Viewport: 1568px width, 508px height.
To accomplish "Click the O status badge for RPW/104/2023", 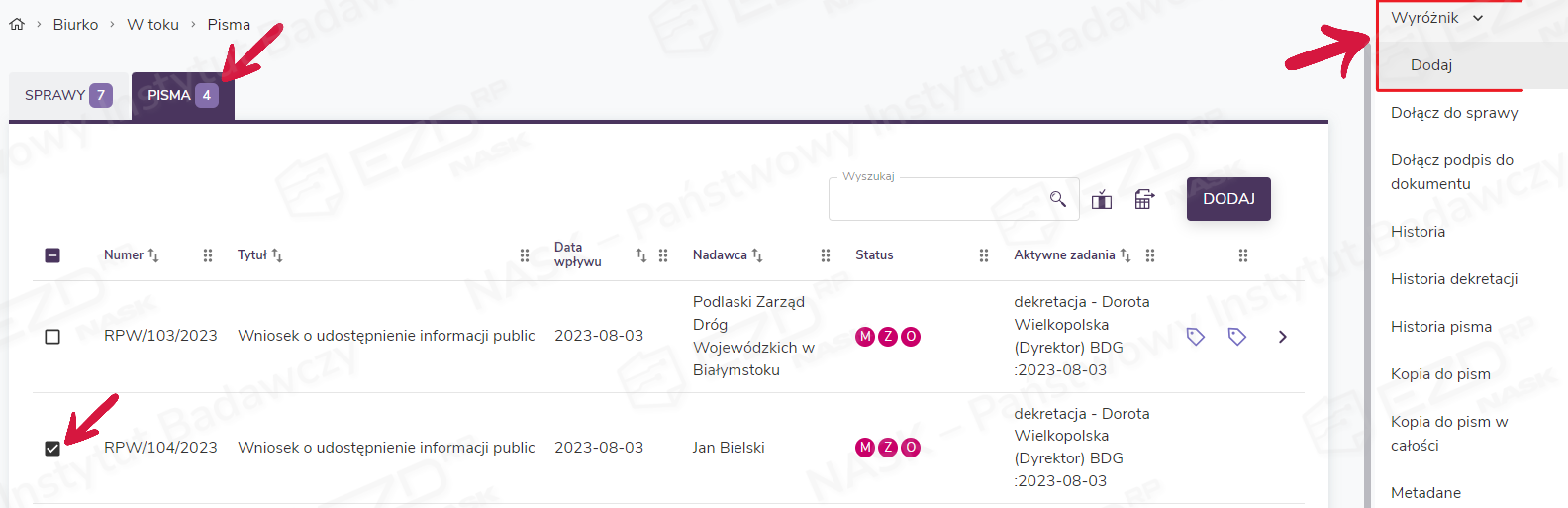I will (911, 448).
